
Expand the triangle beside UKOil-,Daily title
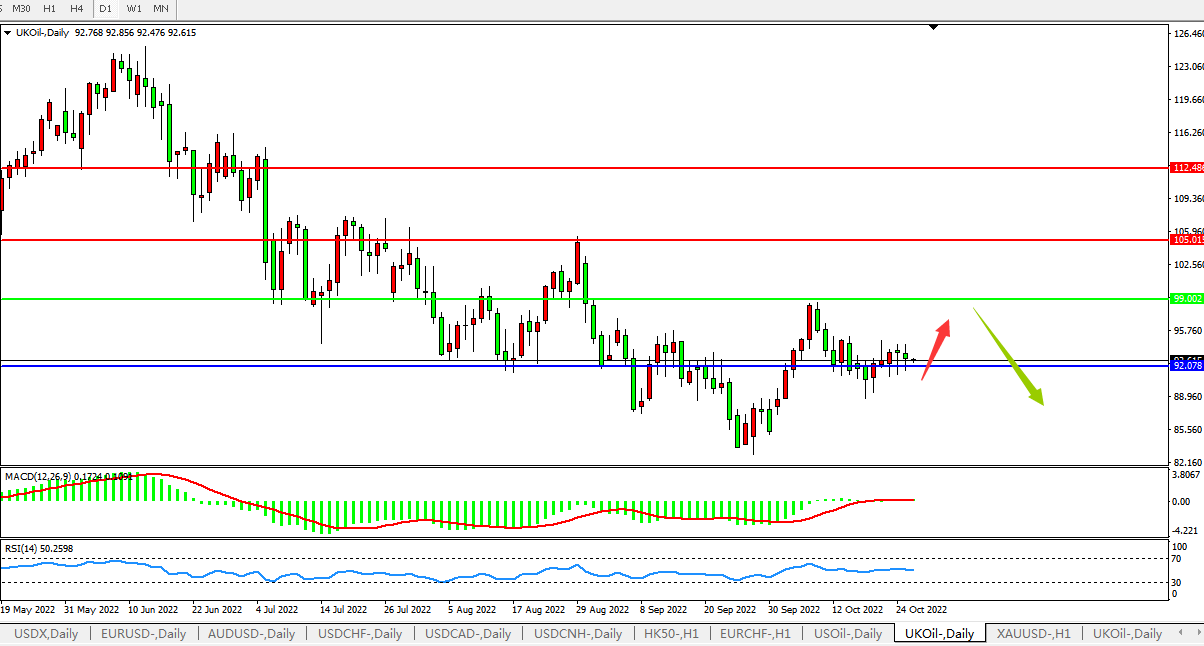pos(9,33)
